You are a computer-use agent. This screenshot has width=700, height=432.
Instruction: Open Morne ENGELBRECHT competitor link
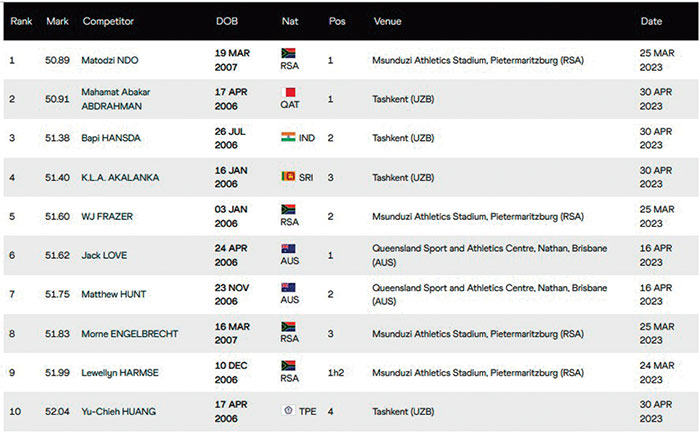[x=129, y=333]
